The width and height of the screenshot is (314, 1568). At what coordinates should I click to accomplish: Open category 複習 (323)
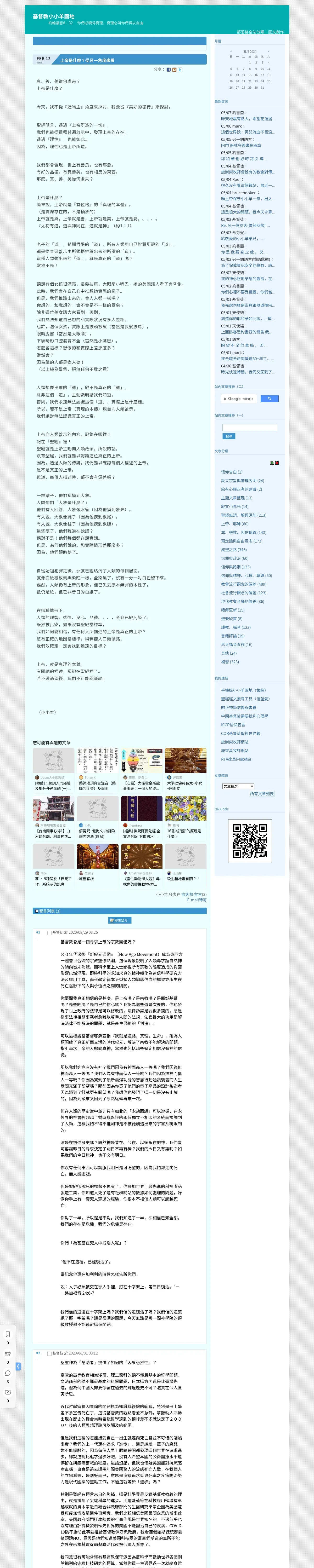tap(230, 662)
